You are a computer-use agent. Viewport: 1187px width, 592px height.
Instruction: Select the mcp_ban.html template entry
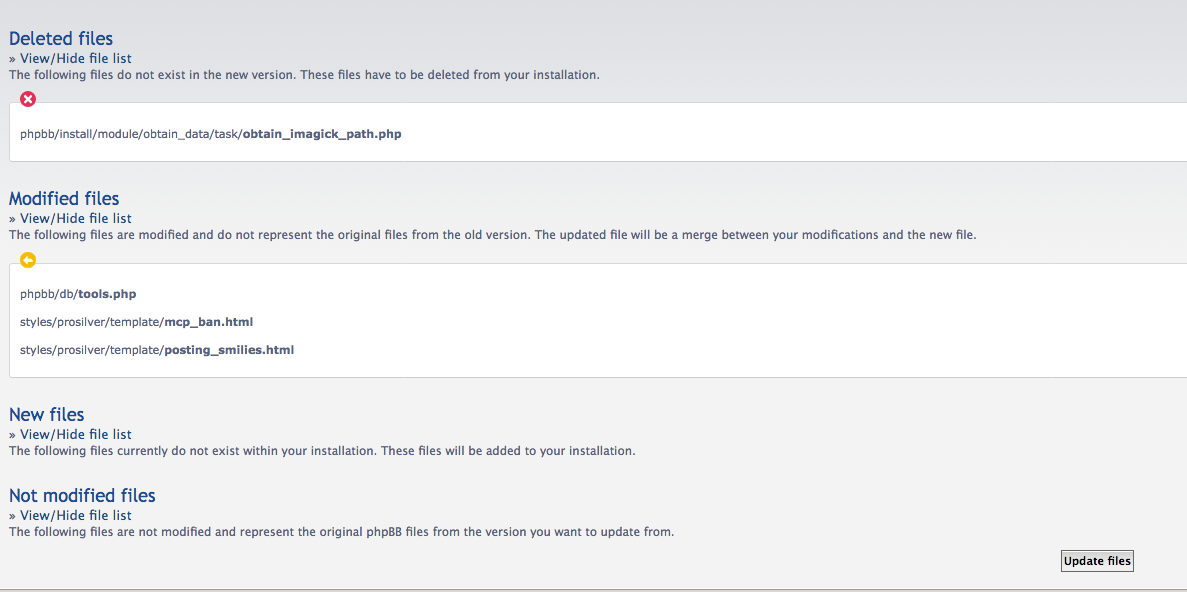click(x=136, y=322)
